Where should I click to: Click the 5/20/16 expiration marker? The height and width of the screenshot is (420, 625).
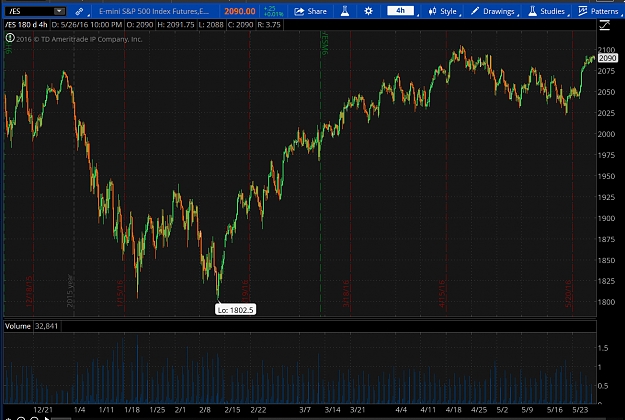568,293
